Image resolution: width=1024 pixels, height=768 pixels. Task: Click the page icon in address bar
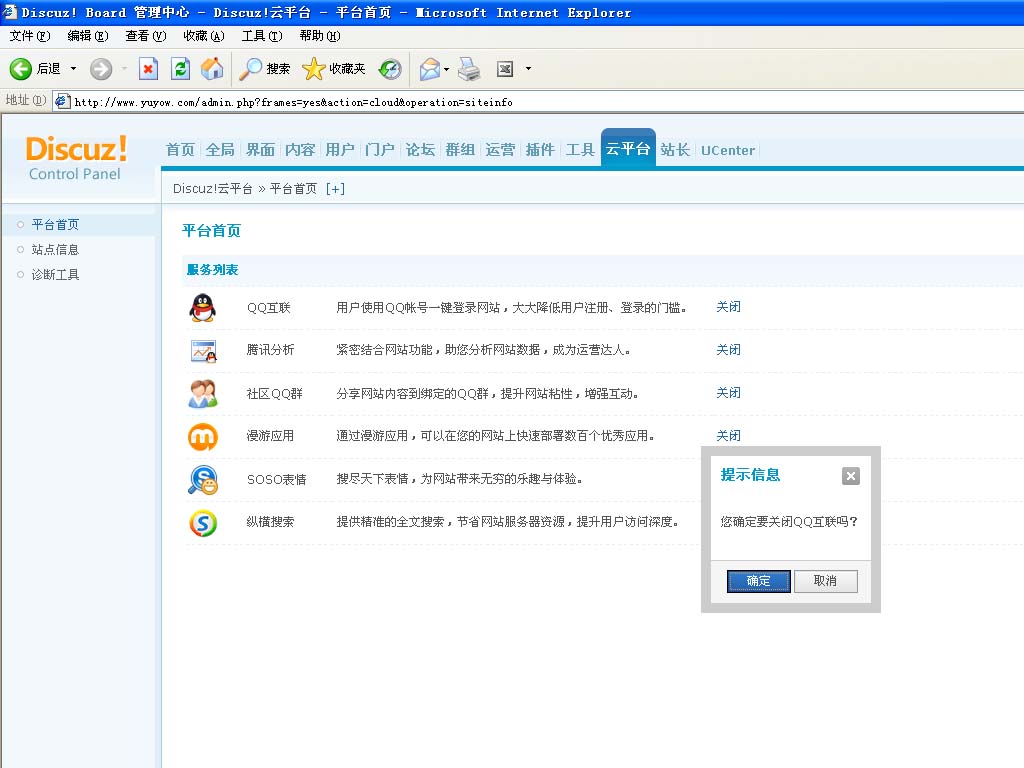pyautogui.click(x=62, y=101)
